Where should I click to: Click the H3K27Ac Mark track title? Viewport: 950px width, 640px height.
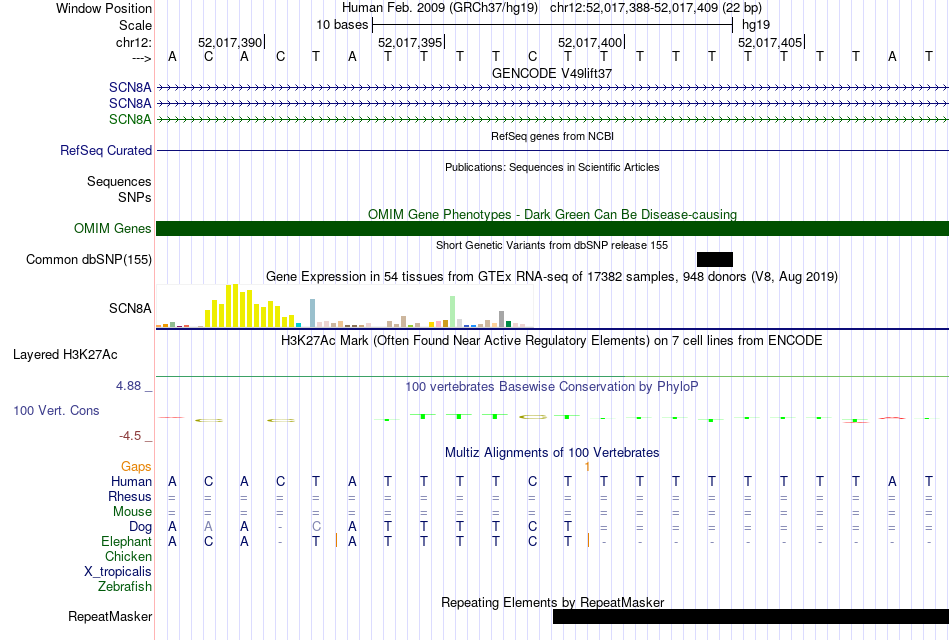point(552,341)
